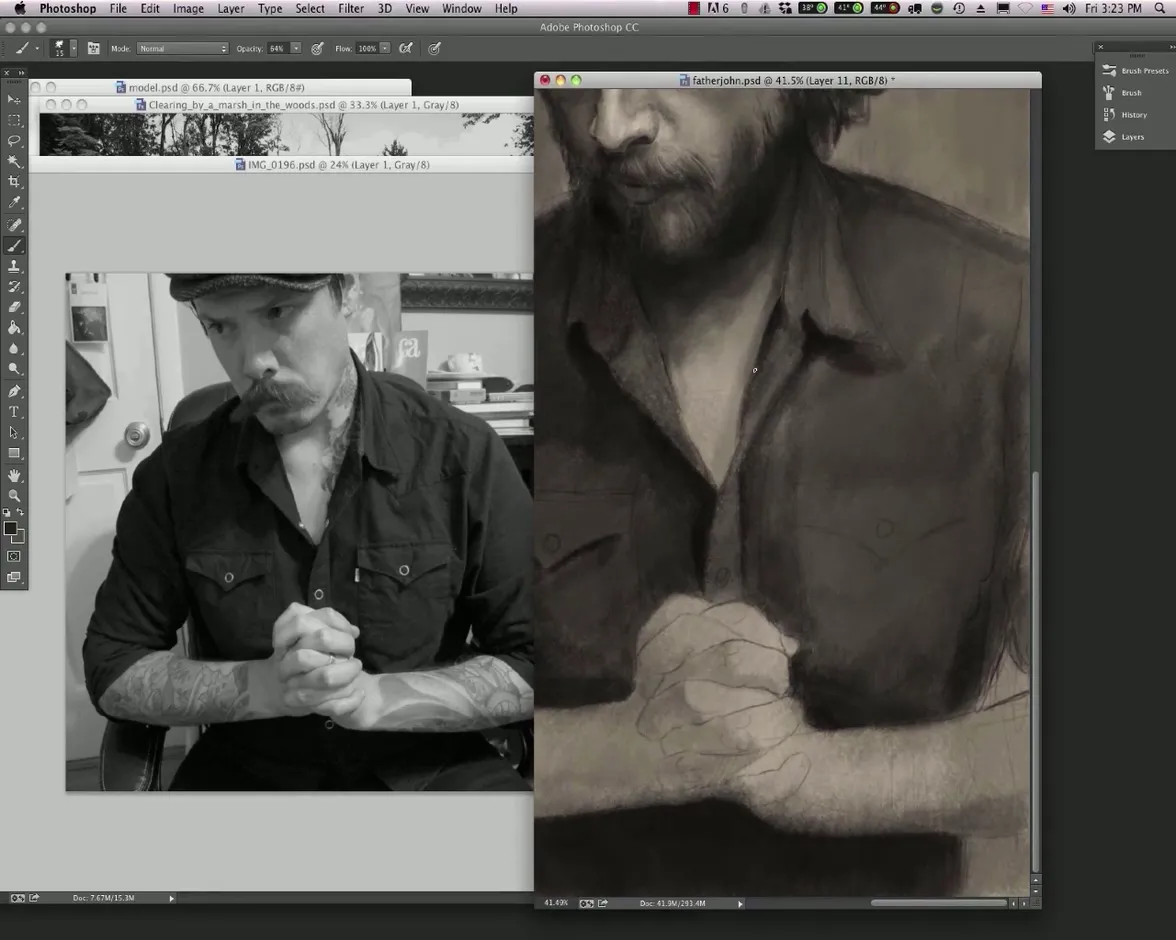The width and height of the screenshot is (1176, 940).
Task: Click the fatherjohn.psd zoom percentage field
Action: [555, 903]
